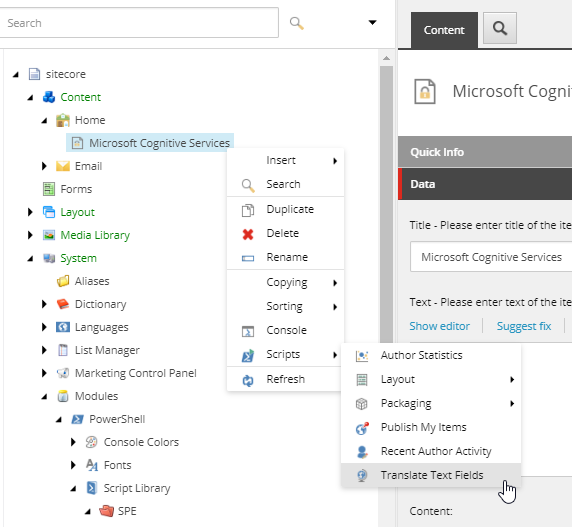This screenshot has height=527, width=572.
Task: Click the Email envelope icon
Action: [63, 166]
